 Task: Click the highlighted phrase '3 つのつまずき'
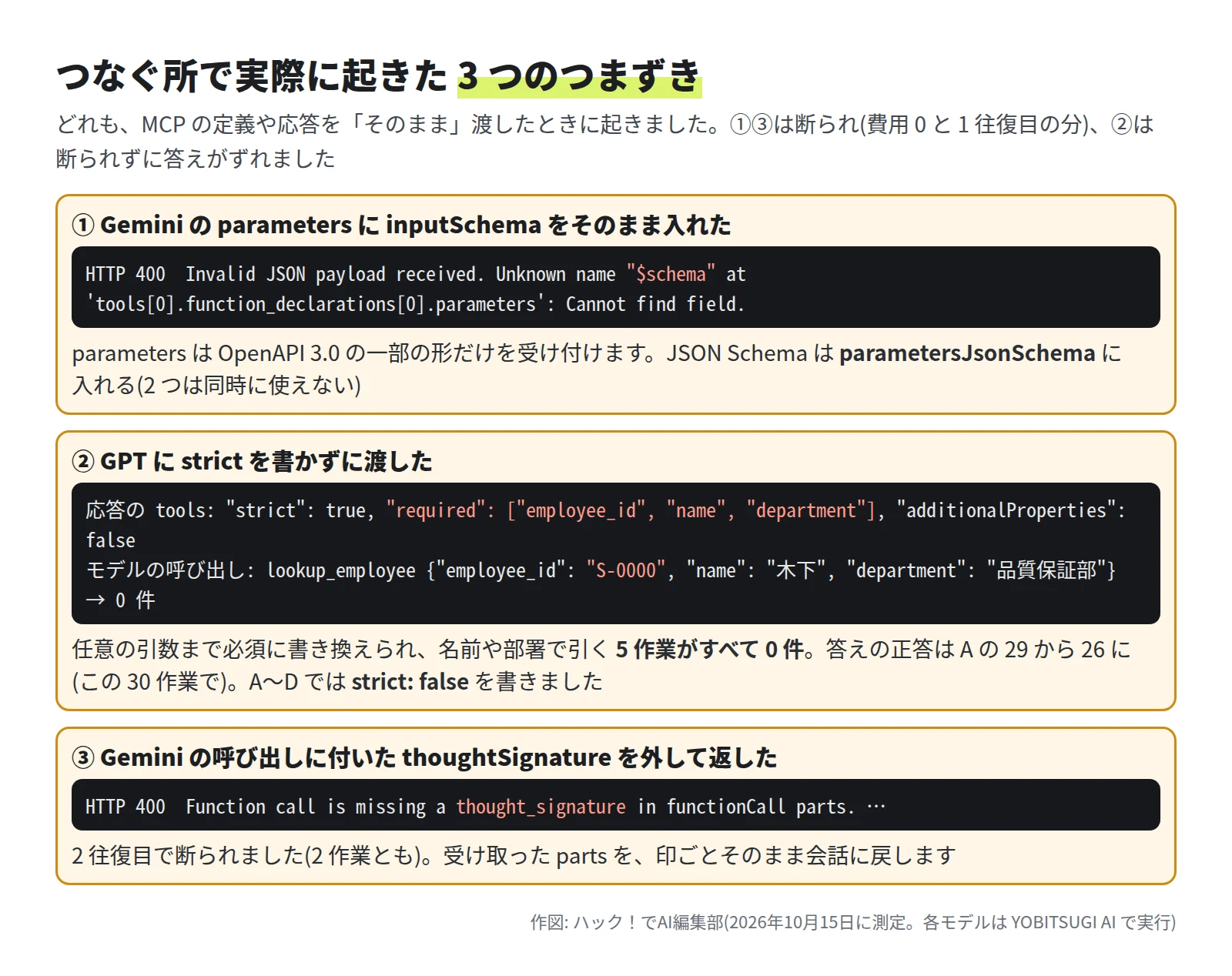(x=579, y=76)
